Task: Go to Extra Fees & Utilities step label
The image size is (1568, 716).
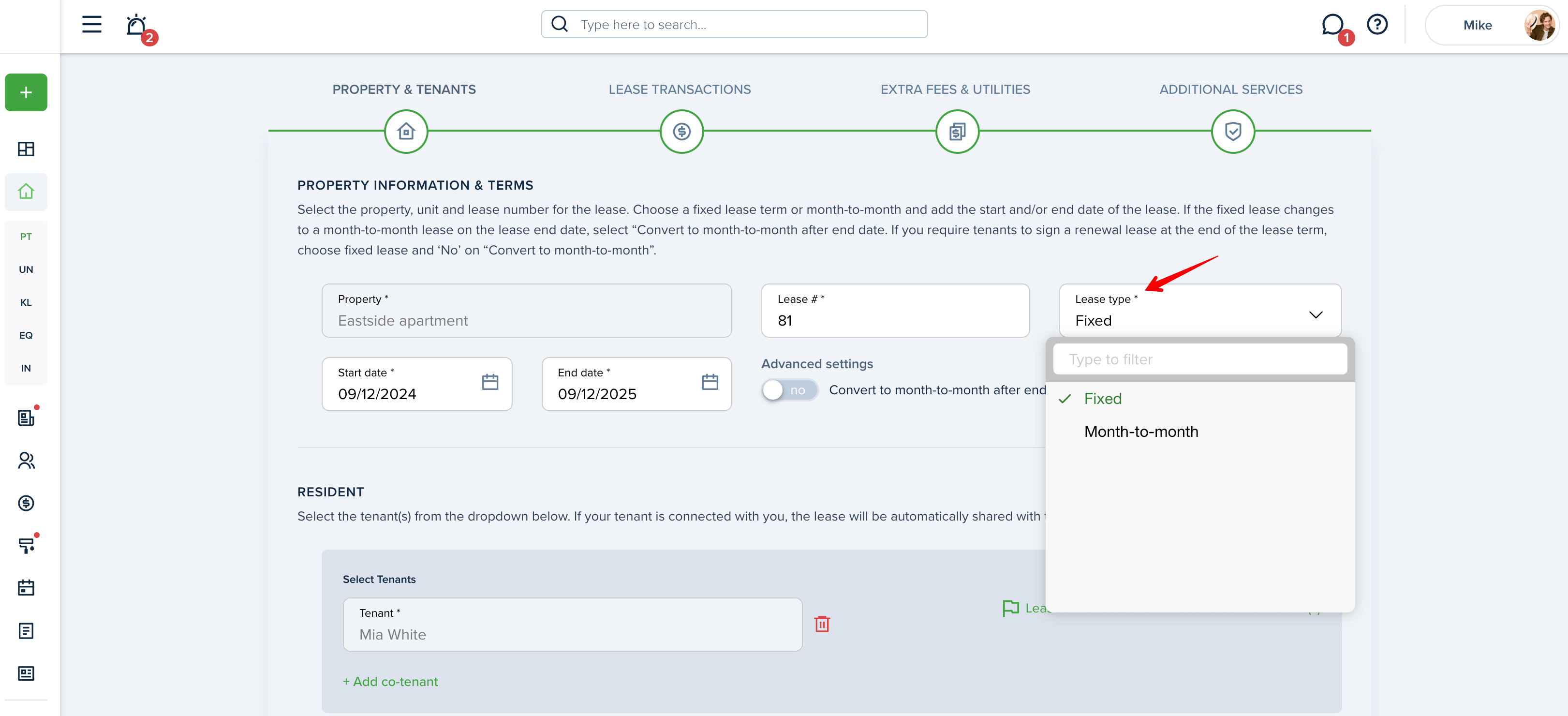Action: (x=956, y=89)
